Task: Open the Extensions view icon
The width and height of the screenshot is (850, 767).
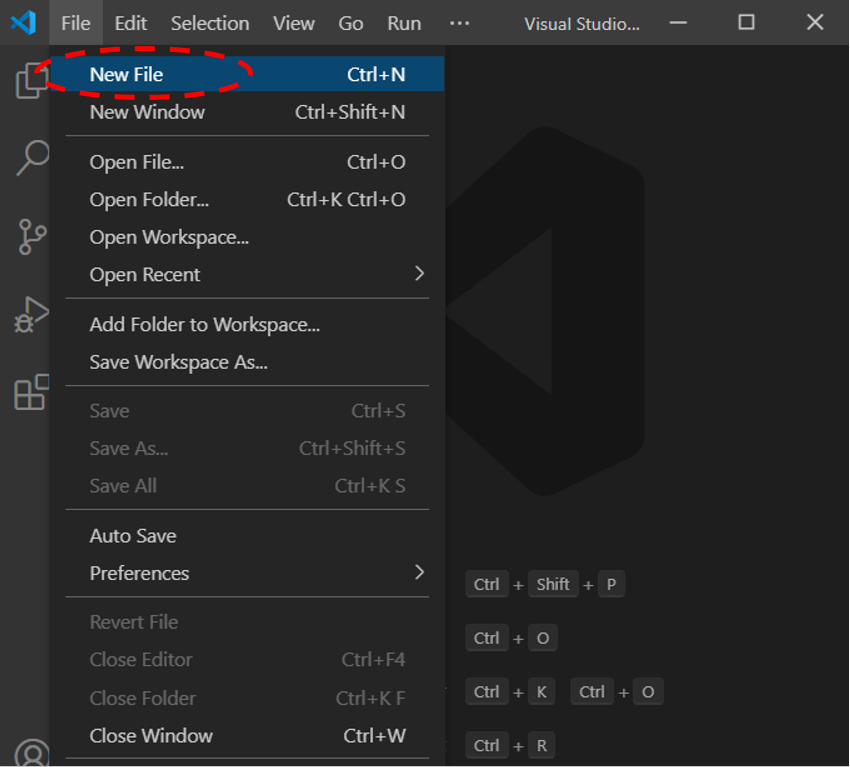Action: [32, 393]
